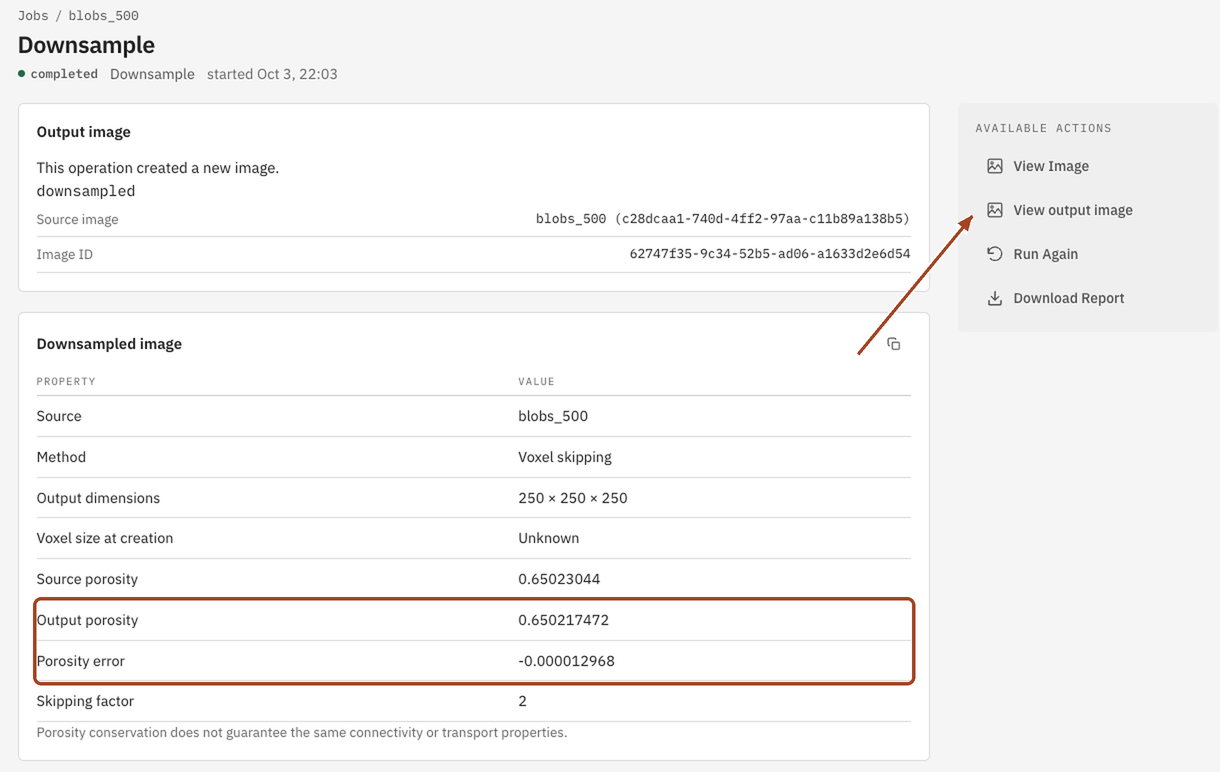Click the Output dimensions property label
Screen dimensions: 1220x772
pyautogui.click(x=98, y=498)
